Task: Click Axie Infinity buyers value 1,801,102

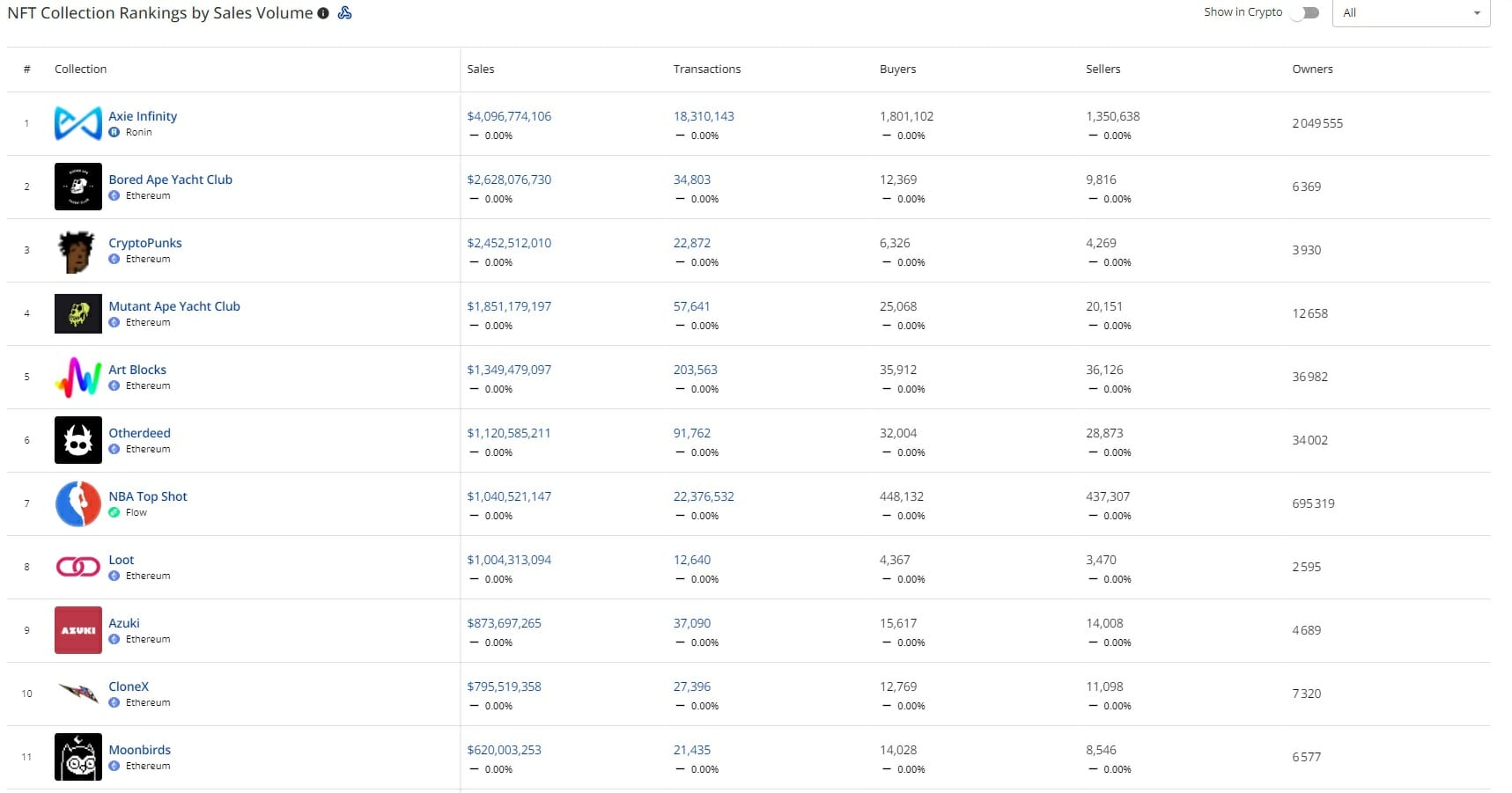Action: (x=906, y=116)
